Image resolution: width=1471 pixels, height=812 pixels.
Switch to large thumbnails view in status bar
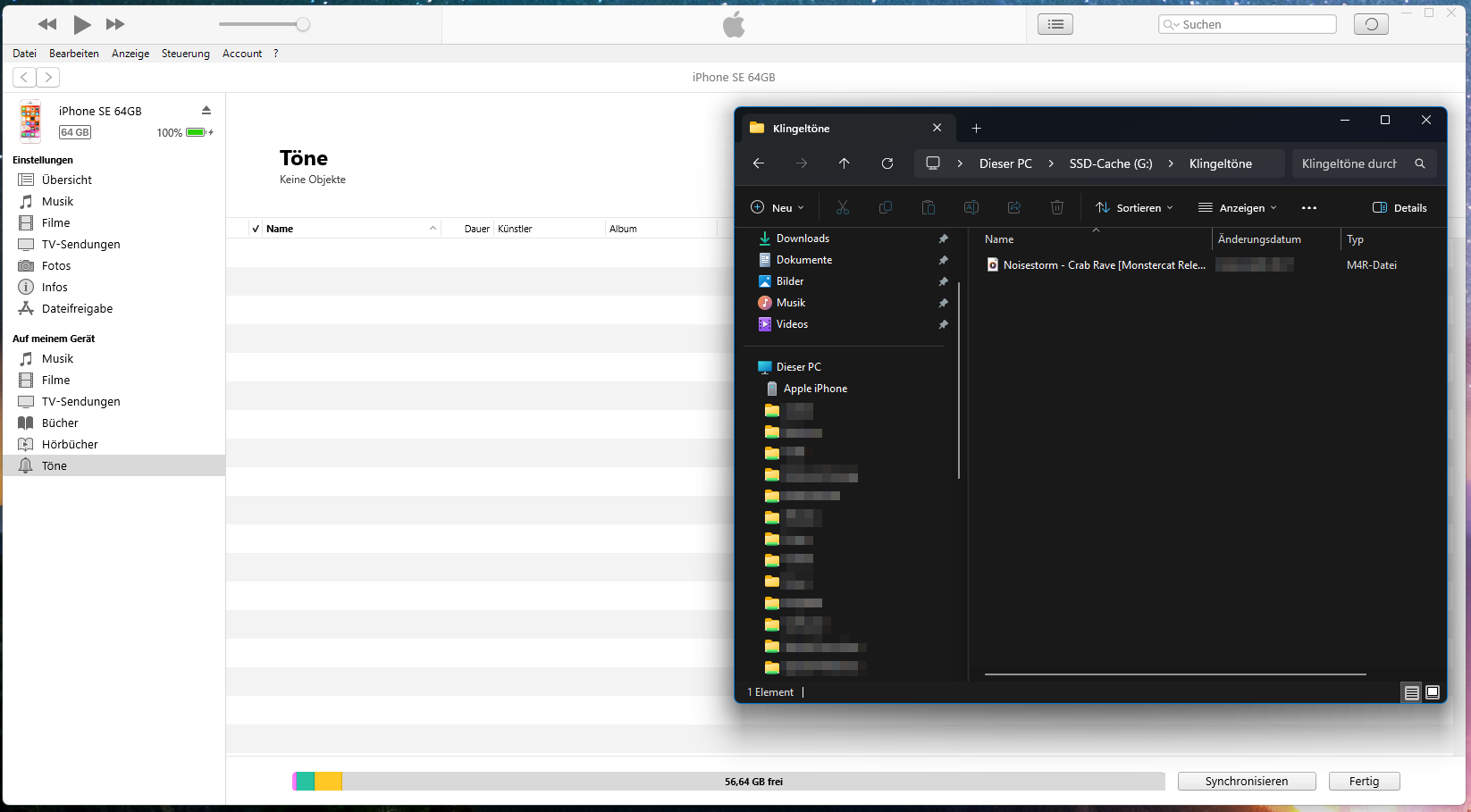coord(1433,692)
